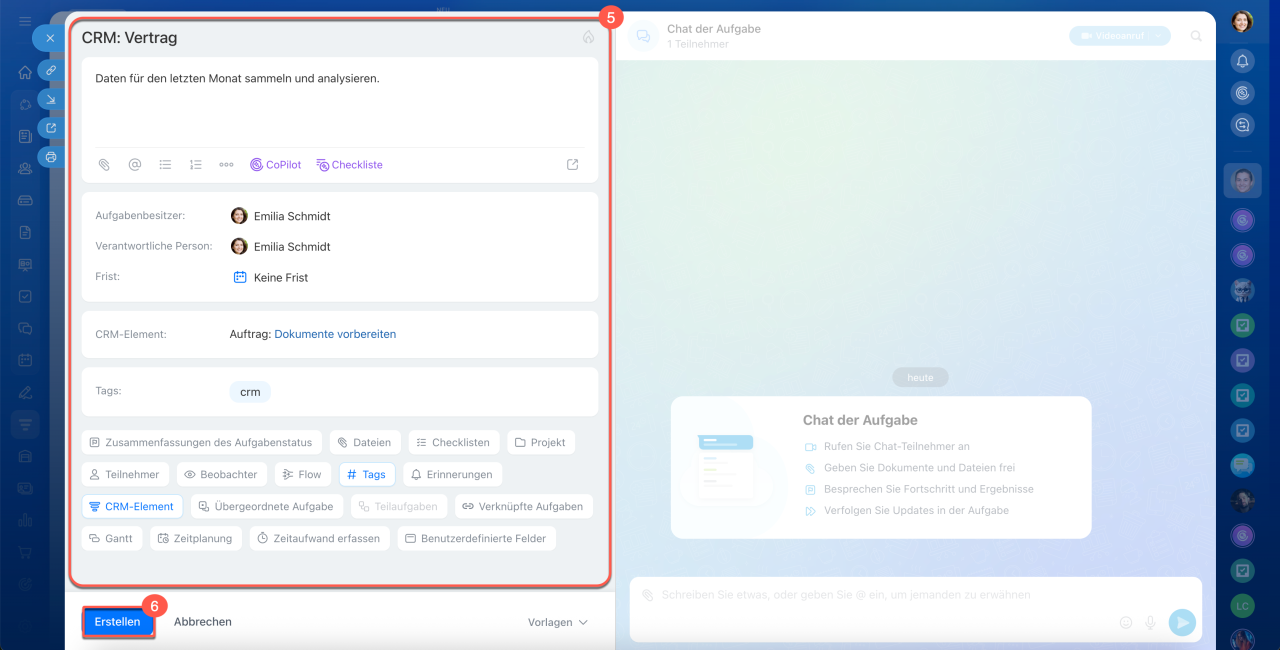Image resolution: width=1280 pixels, height=650 pixels.
Task: Open the Dokumente vorbereiten CRM link
Action: coord(335,334)
